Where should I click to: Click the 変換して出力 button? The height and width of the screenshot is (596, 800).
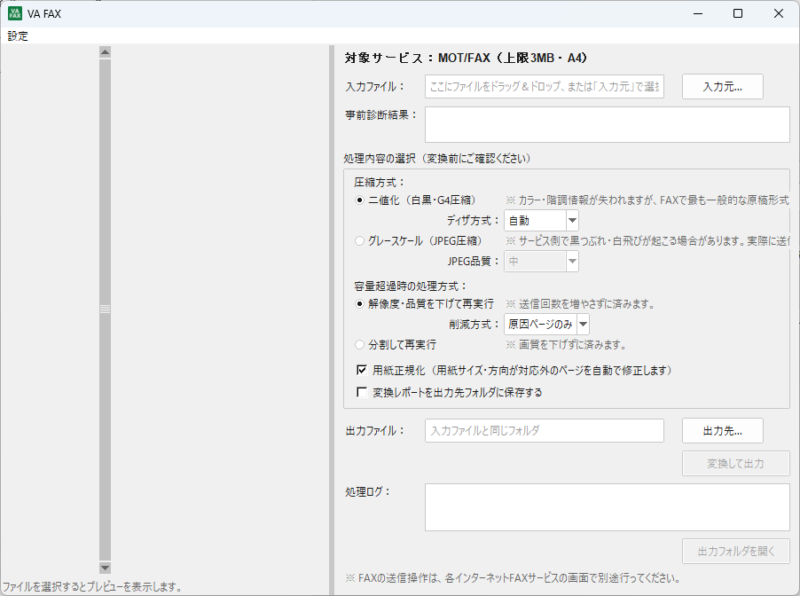tap(736, 463)
